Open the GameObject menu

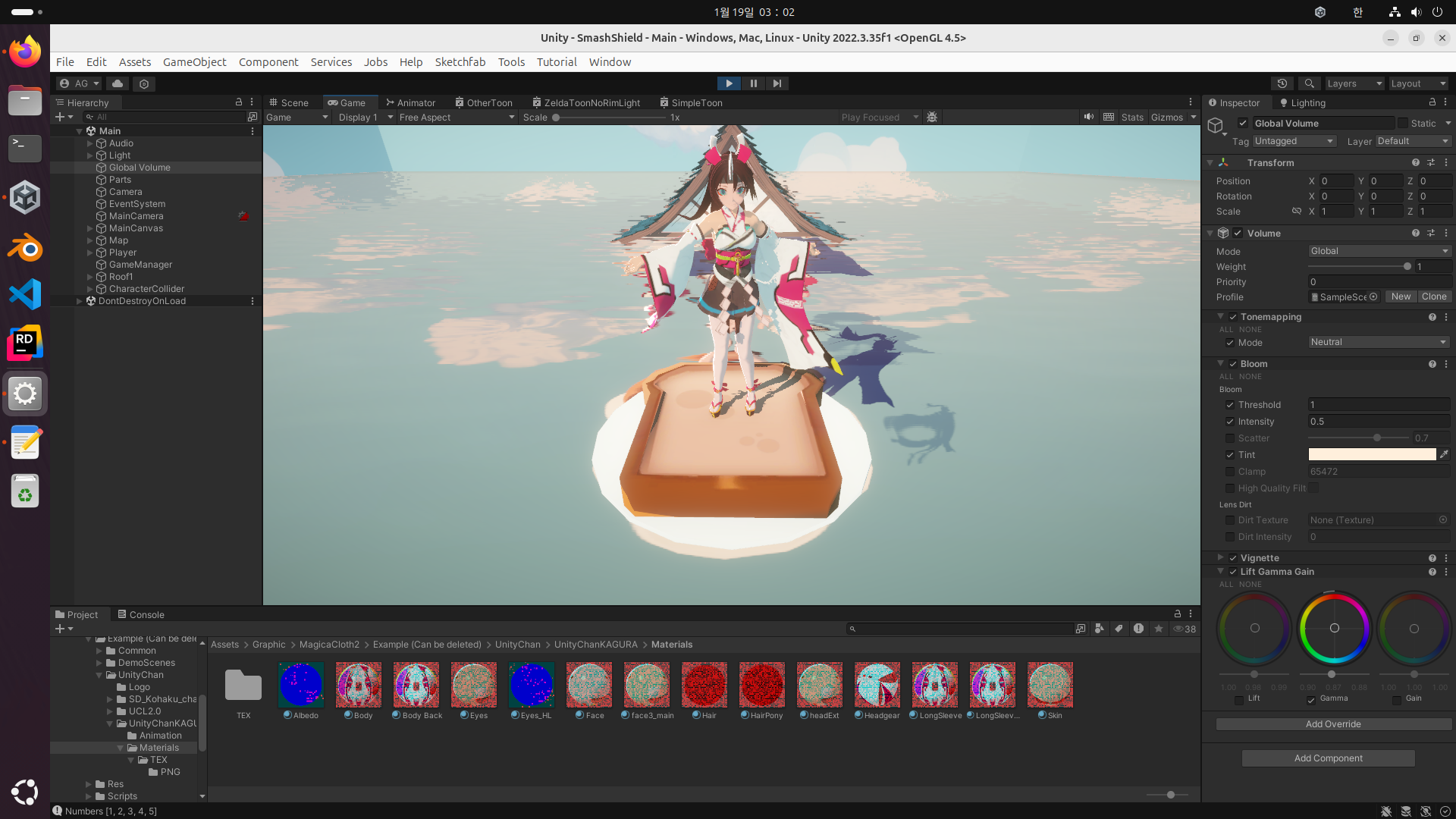(x=194, y=62)
